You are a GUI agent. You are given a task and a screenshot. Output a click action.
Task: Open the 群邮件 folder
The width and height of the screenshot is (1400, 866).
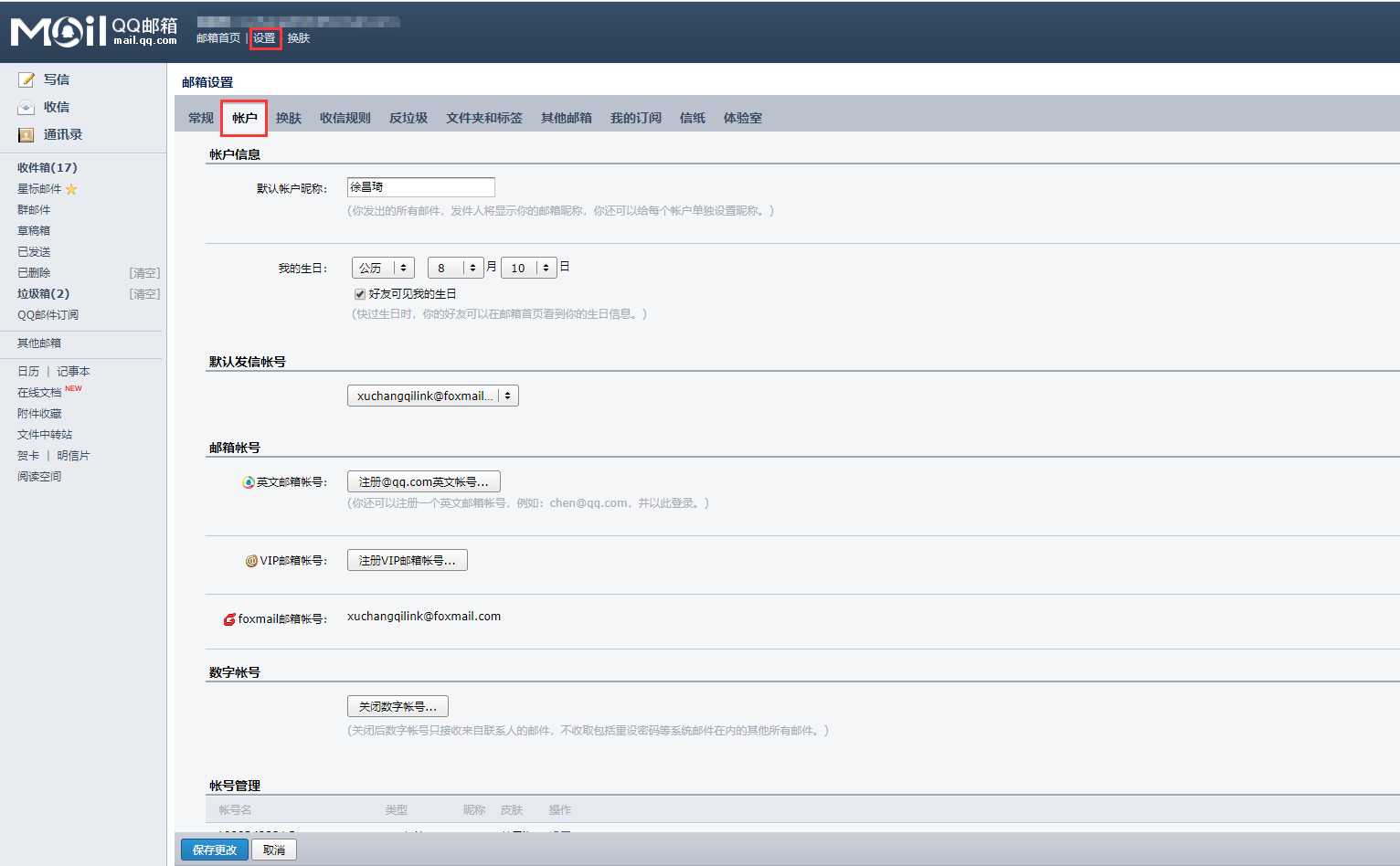click(34, 210)
